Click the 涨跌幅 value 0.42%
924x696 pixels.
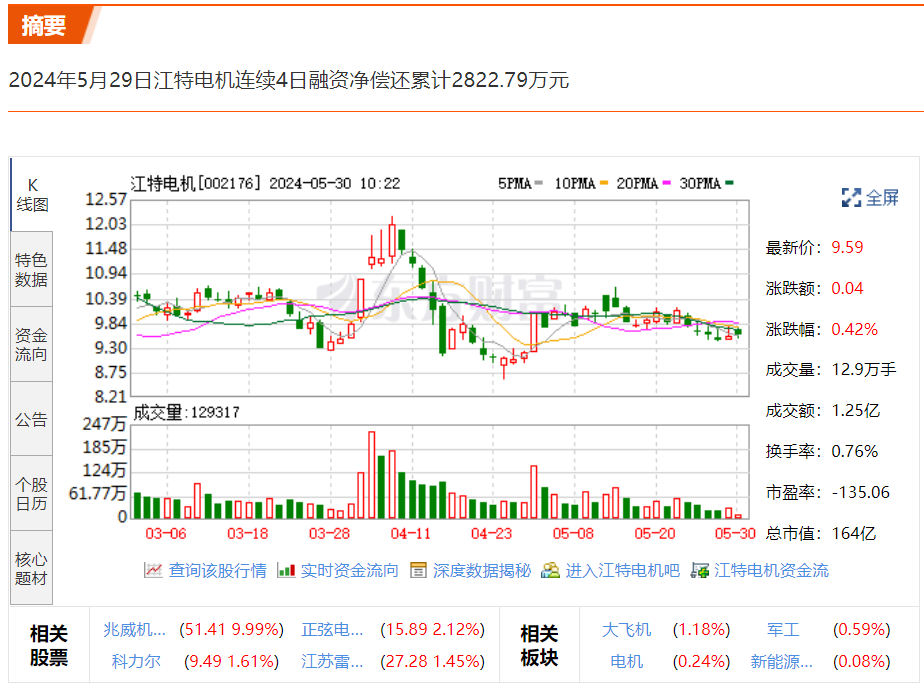tap(854, 329)
